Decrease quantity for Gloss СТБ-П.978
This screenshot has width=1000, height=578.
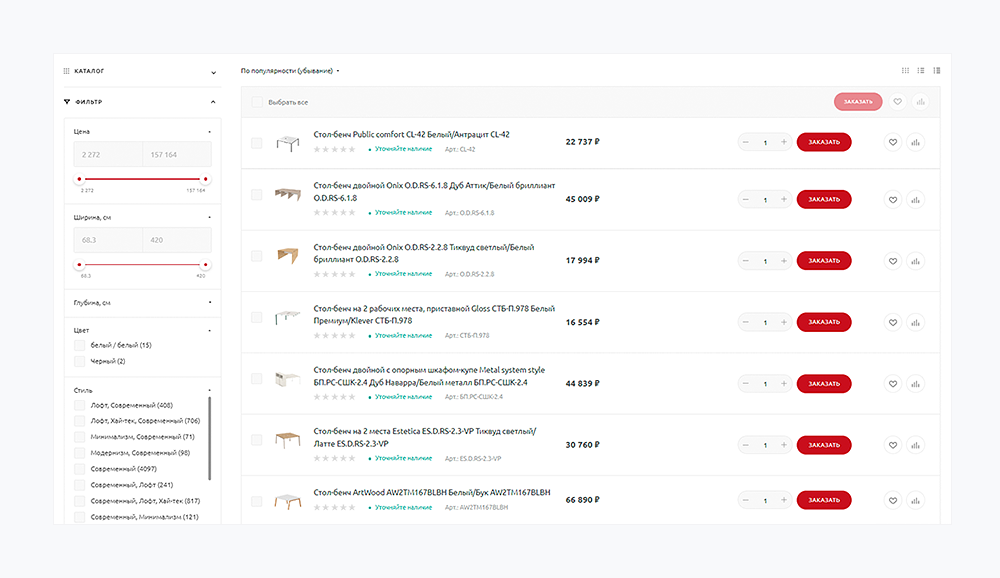click(746, 322)
